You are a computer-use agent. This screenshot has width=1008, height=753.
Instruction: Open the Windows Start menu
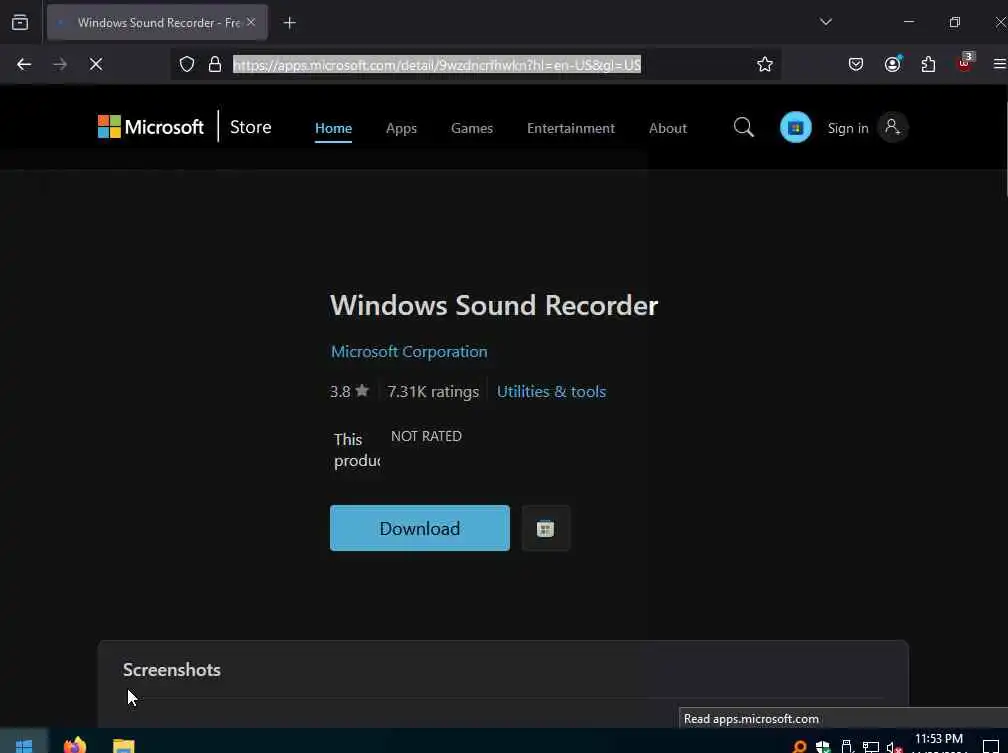click(24, 745)
